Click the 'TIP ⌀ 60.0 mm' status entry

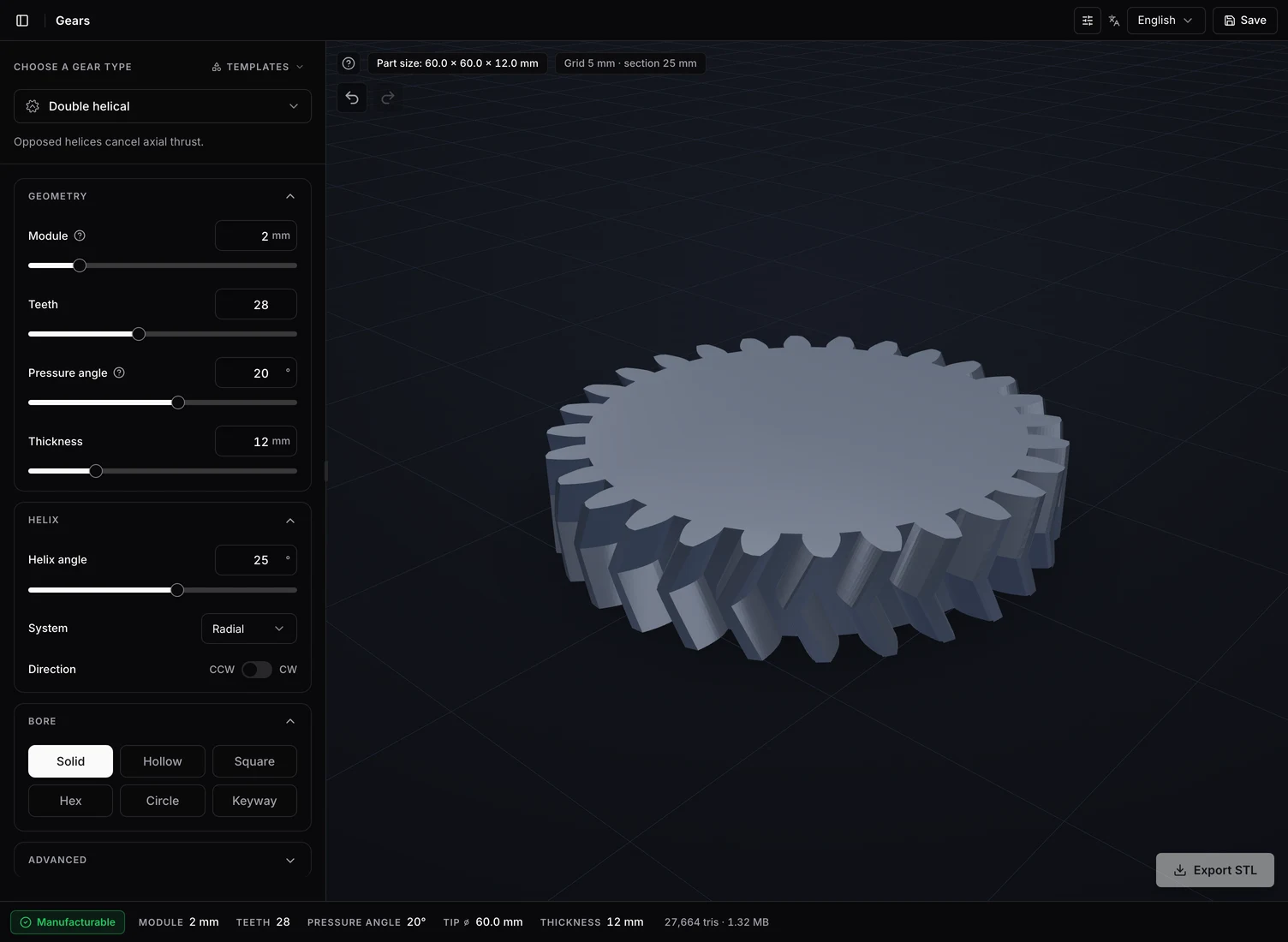483,922
